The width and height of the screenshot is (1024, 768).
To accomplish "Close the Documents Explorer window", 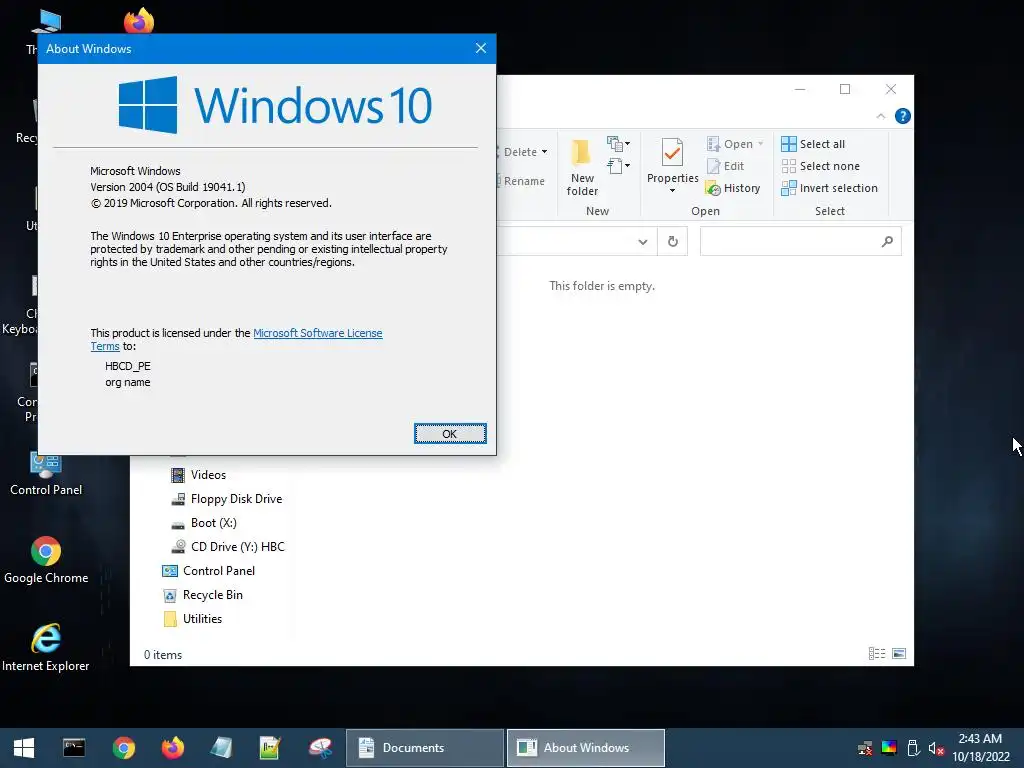I will click(x=891, y=89).
